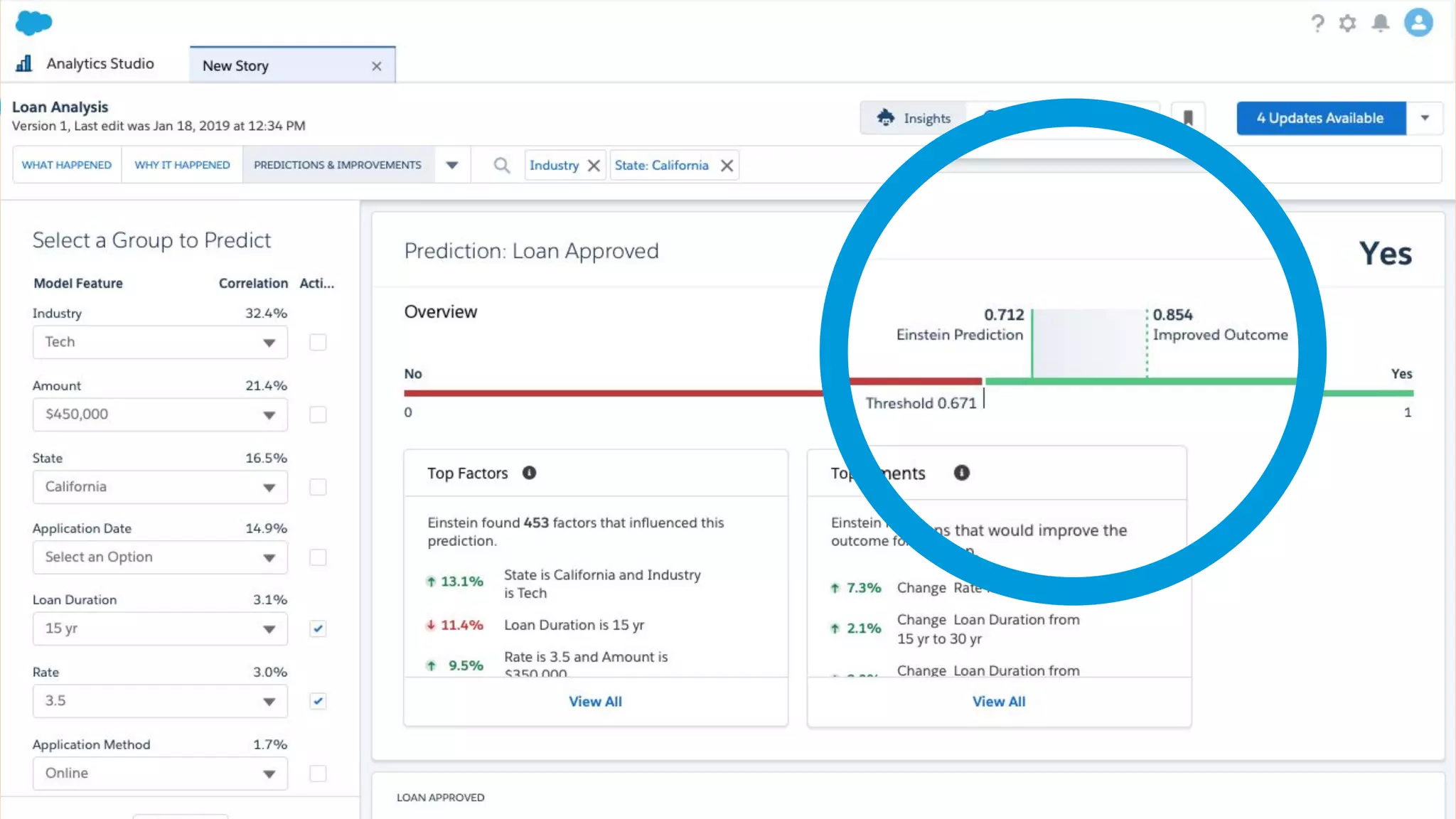Open dropdown arrow beside Updates Available

click(1425, 118)
